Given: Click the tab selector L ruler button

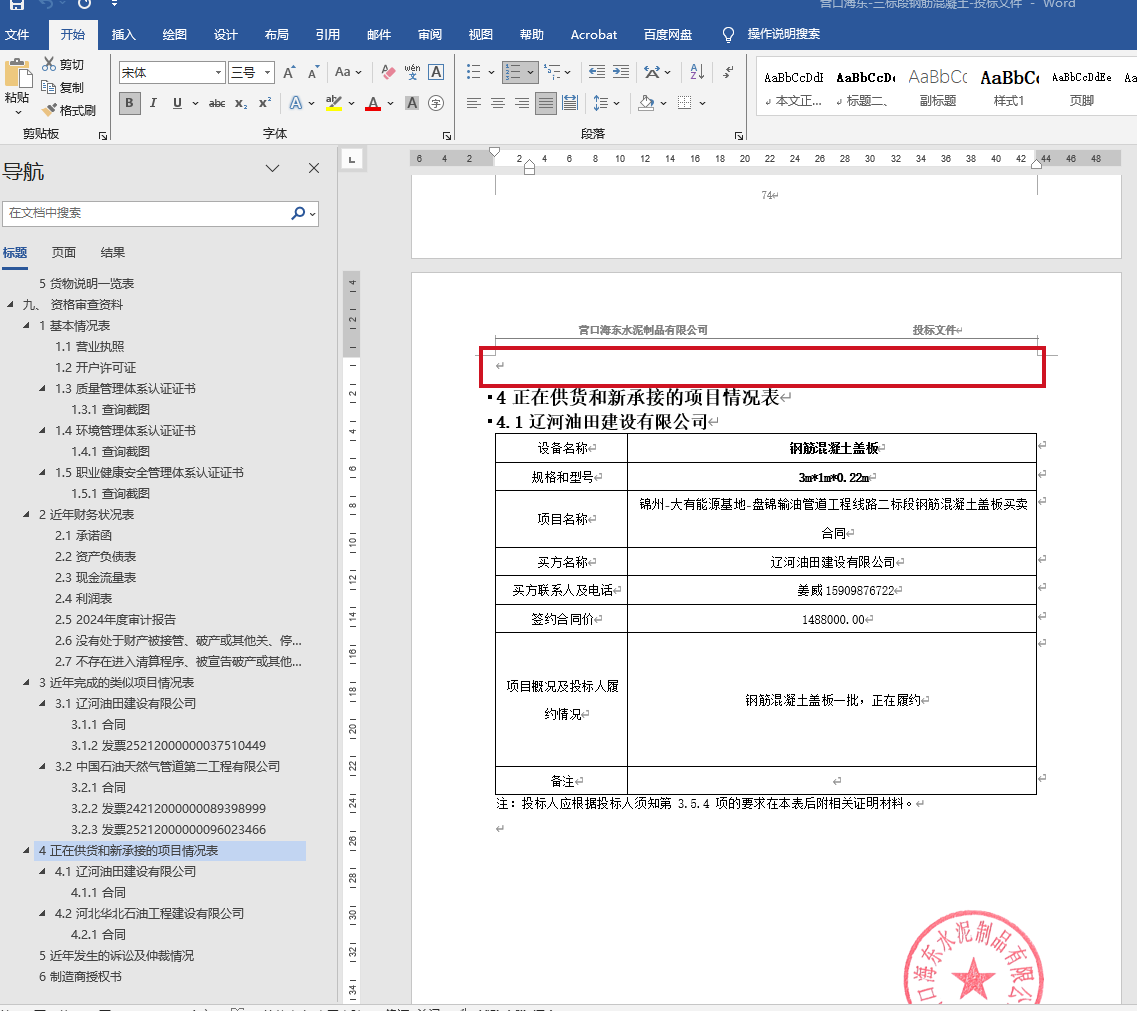Looking at the screenshot, I should 352,159.
